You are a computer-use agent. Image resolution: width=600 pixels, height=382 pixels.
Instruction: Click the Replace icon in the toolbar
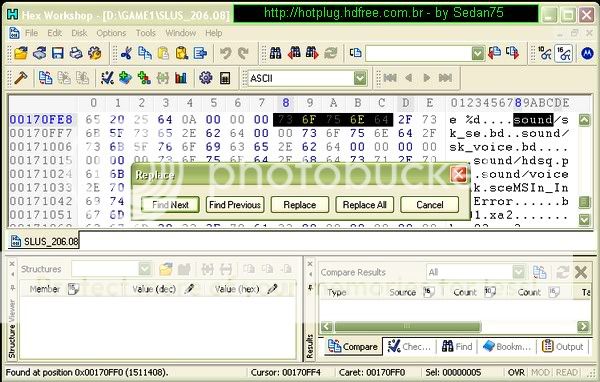point(331,53)
